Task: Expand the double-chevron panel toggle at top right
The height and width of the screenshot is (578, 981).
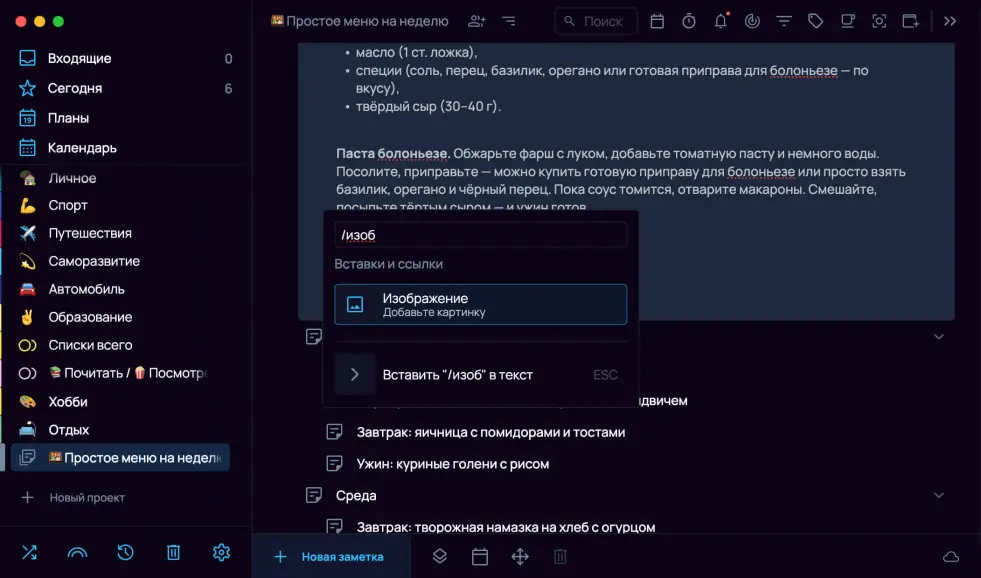Action: pos(950,21)
